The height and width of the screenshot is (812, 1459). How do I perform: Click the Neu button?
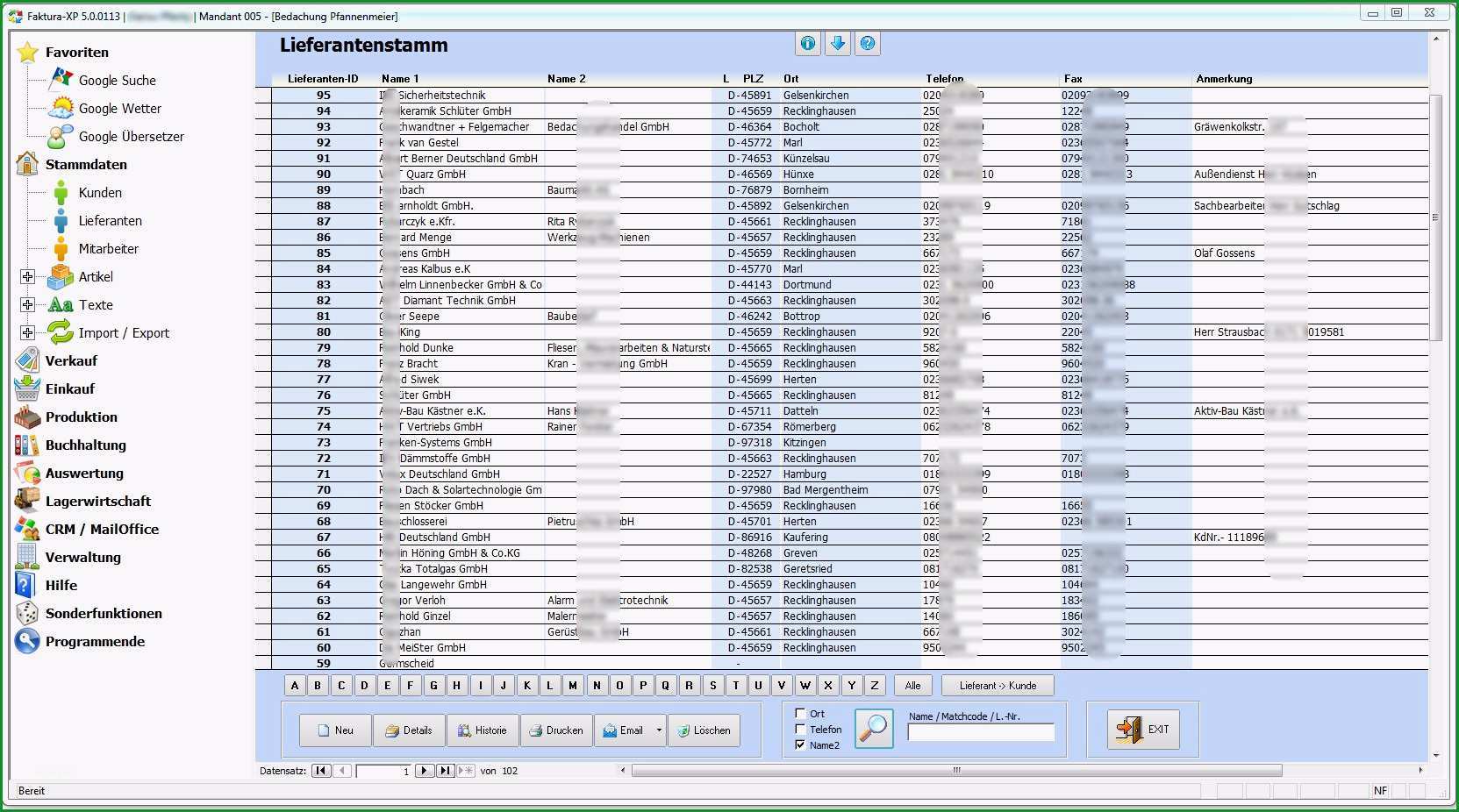click(335, 730)
